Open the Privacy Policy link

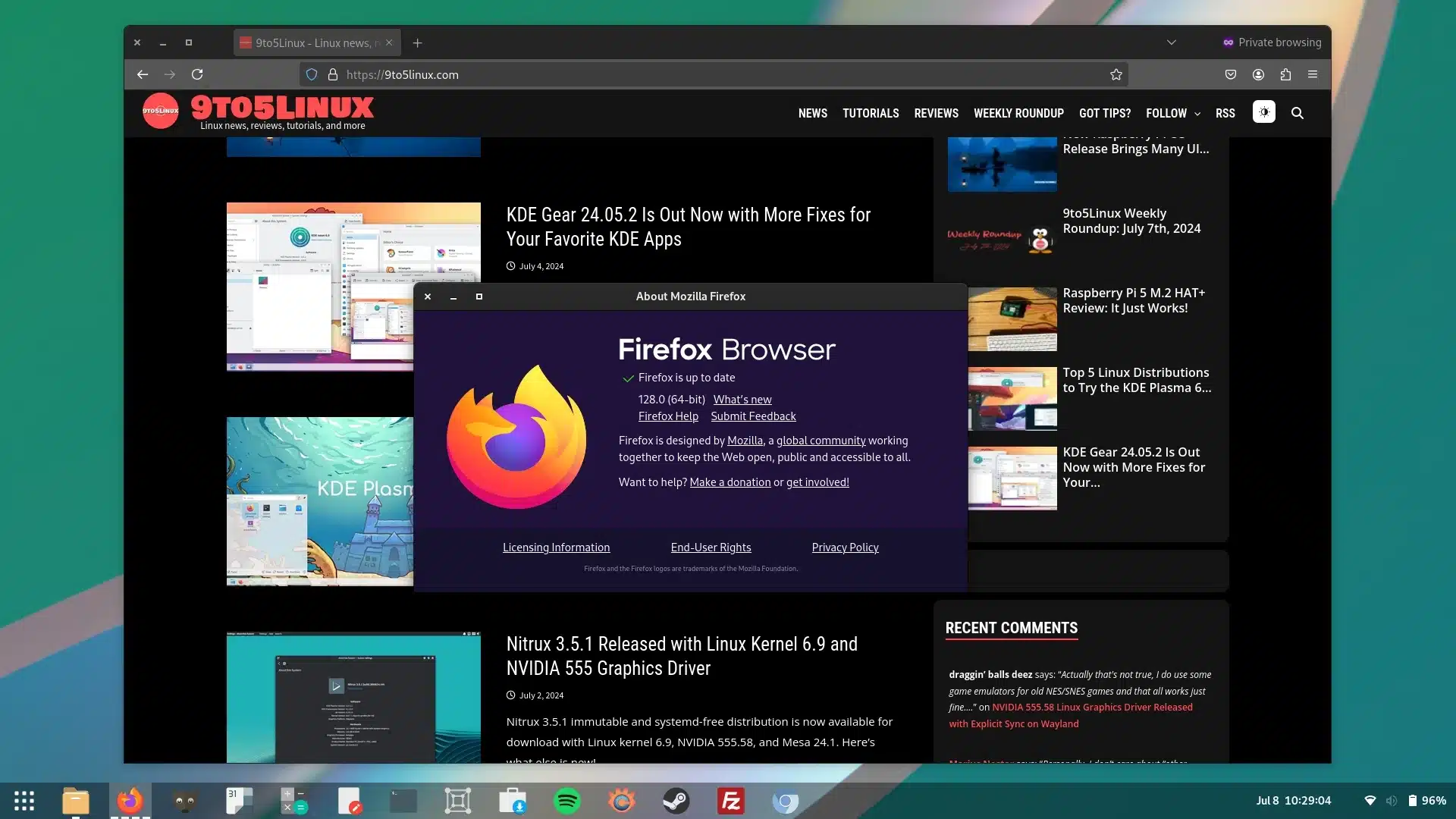(845, 548)
